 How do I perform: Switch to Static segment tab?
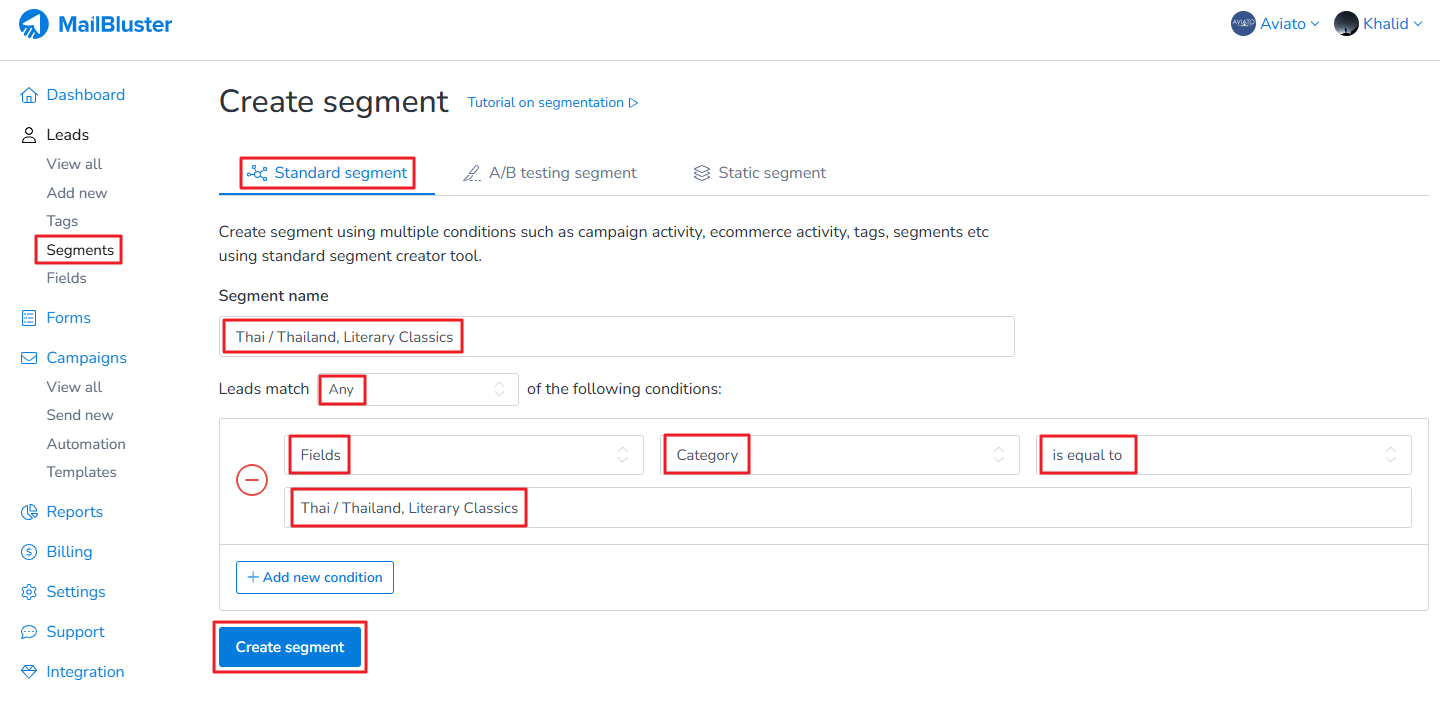[760, 173]
